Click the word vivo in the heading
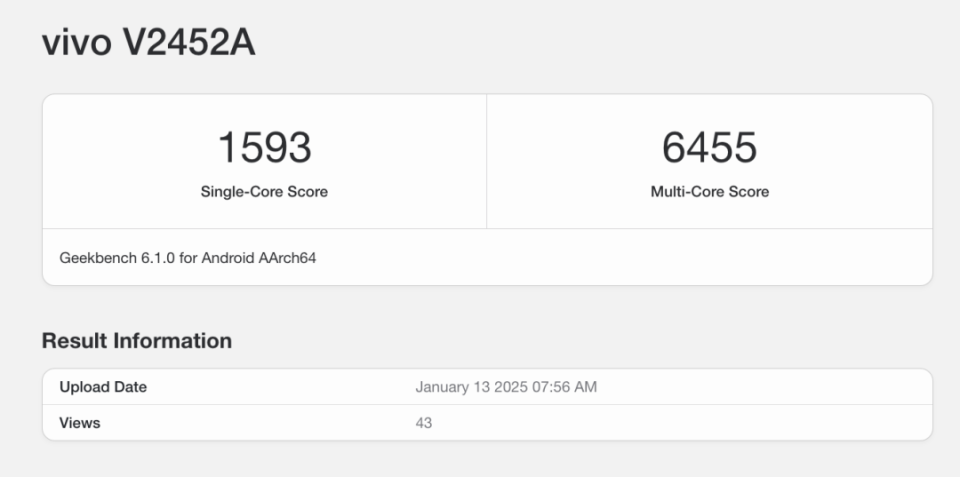The height and width of the screenshot is (477, 960). point(75,43)
